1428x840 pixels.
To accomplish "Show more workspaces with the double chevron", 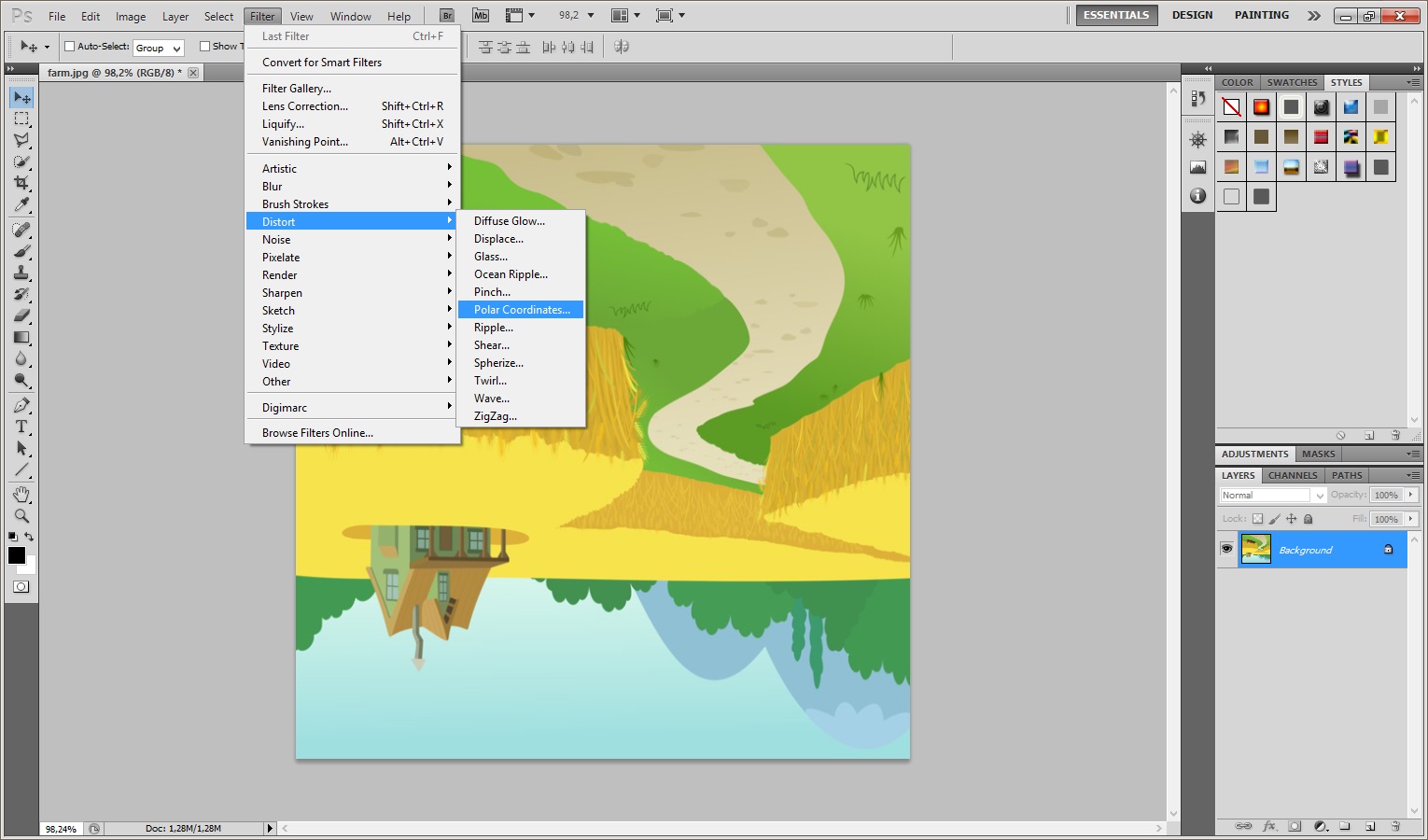I will coord(1314,16).
